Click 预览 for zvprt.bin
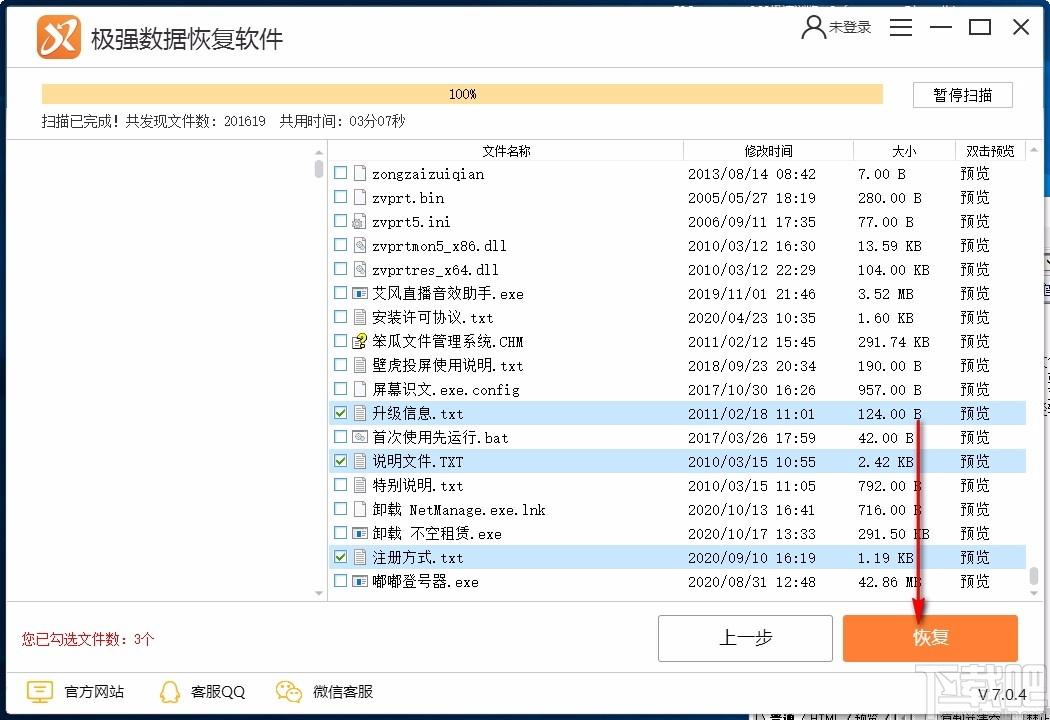 point(974,198)
